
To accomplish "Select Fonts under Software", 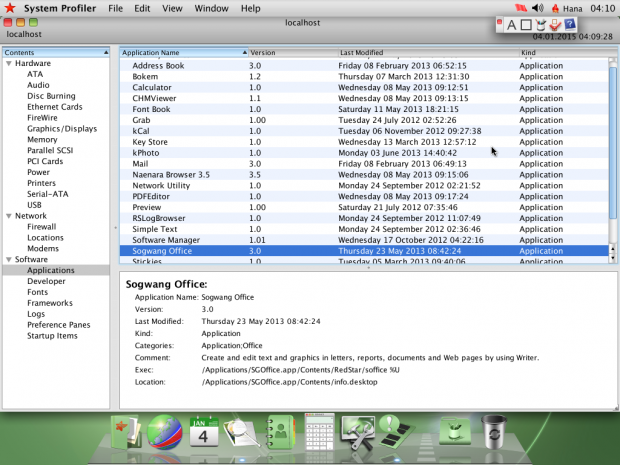I will 37,292.
